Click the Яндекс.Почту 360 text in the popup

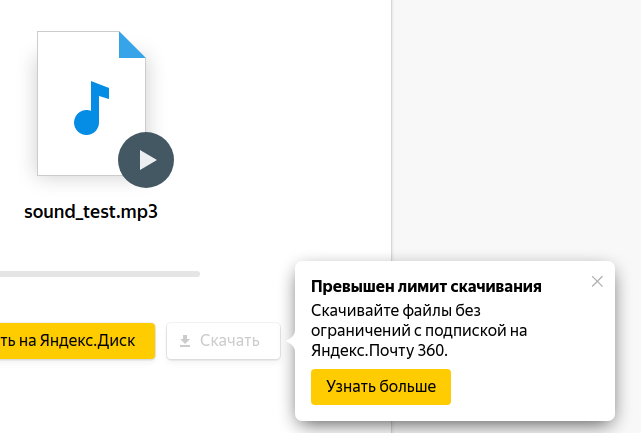pos(379,351)
